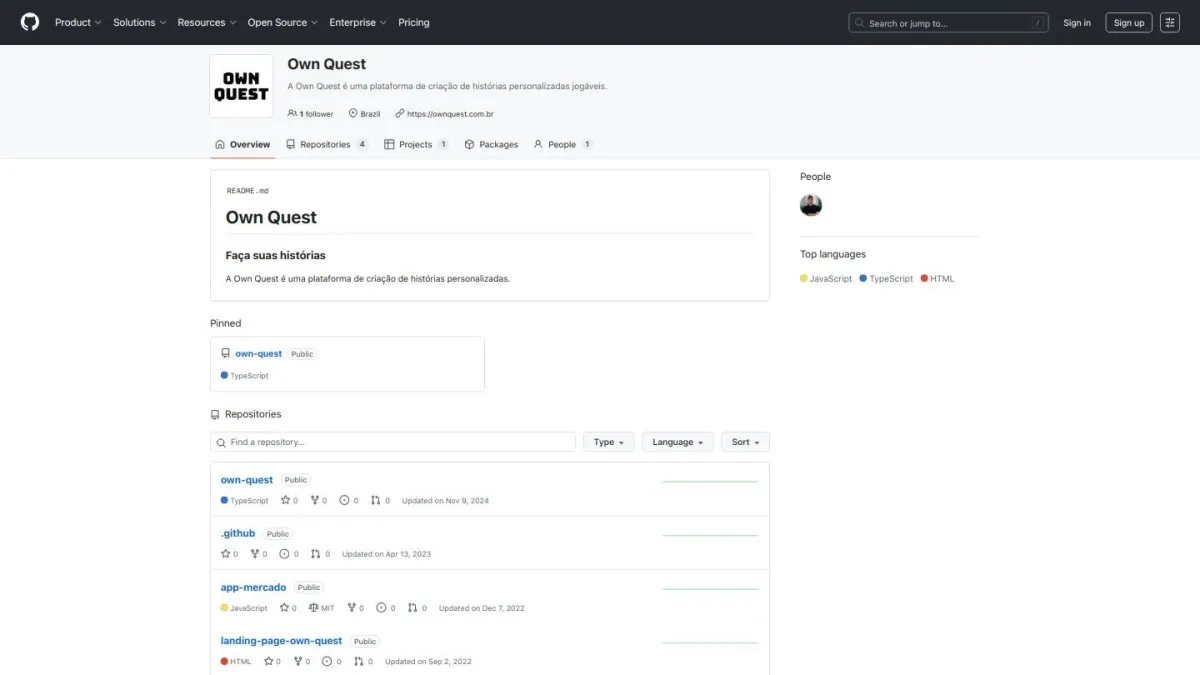Open the Language filter dropdown
Screen dimensions: 1200x675
tap(678, 442)
